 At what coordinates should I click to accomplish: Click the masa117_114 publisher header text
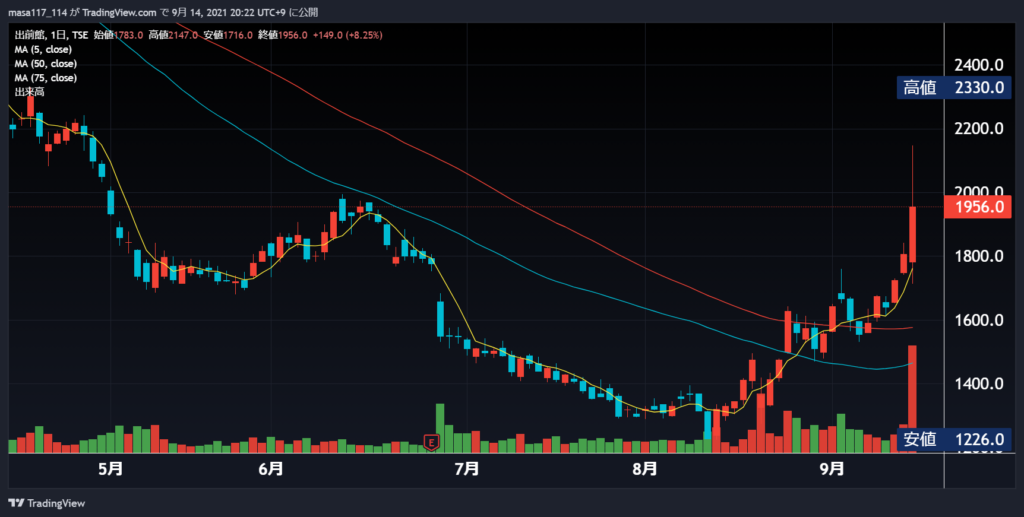[x=37, y=12]
